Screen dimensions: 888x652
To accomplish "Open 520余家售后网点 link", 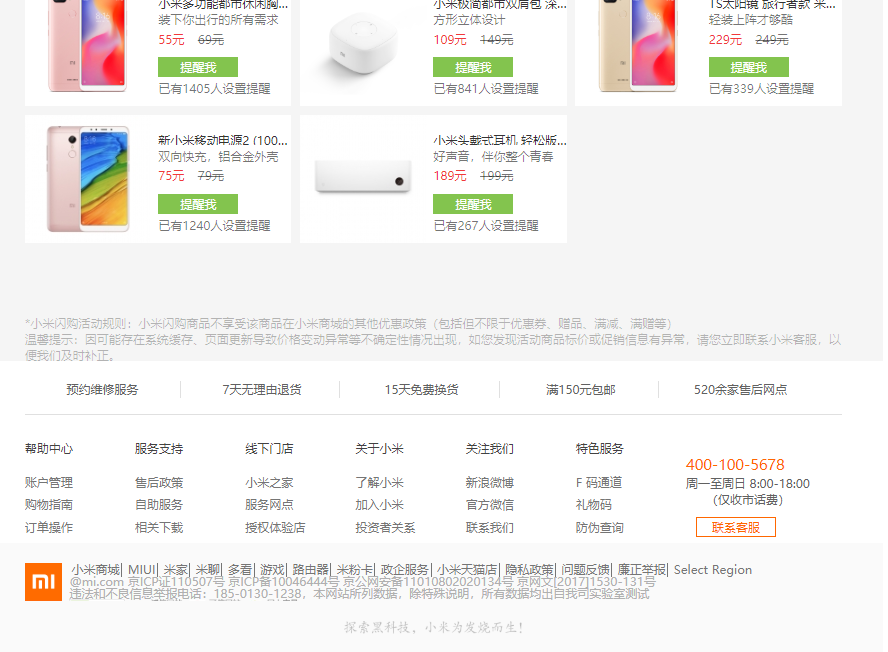I will pos(740,390).
